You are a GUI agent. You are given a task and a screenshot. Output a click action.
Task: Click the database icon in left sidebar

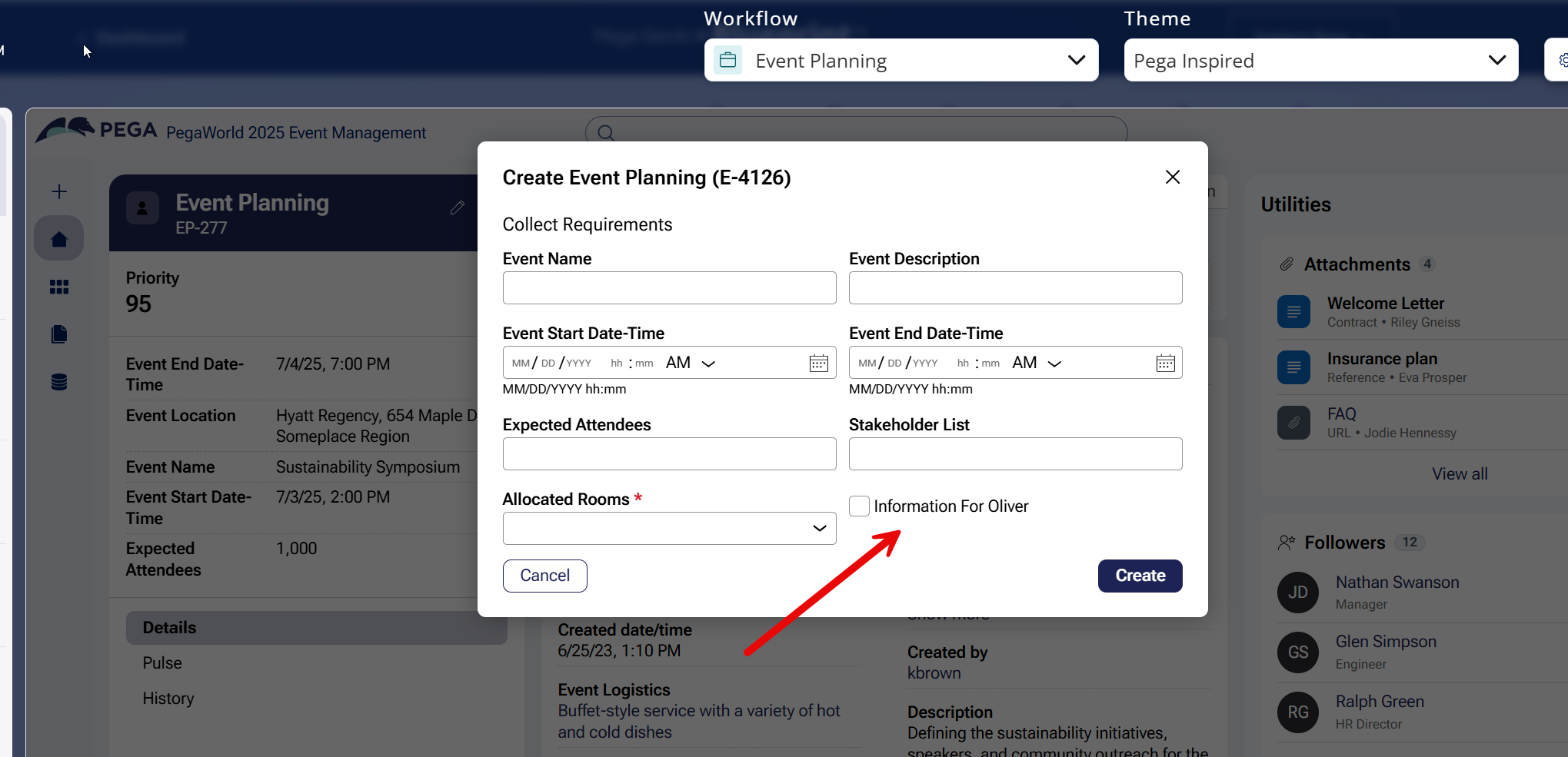pyautogui.click(x=59, y=382)
